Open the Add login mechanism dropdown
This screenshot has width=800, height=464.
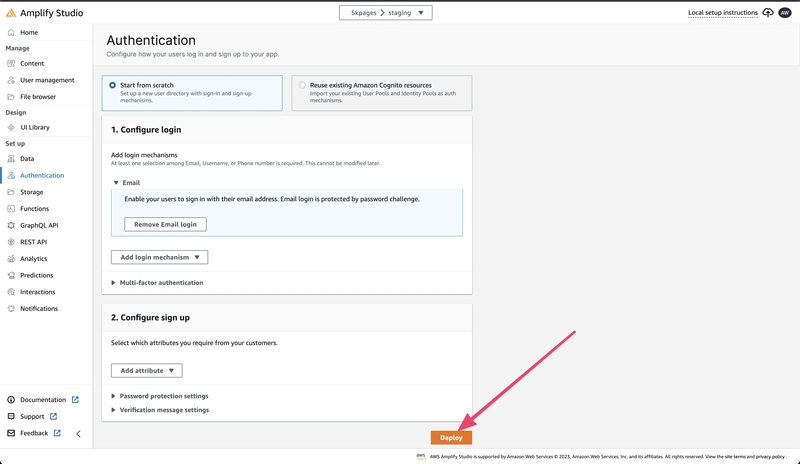pyautogui.click(x=159, y=257)
